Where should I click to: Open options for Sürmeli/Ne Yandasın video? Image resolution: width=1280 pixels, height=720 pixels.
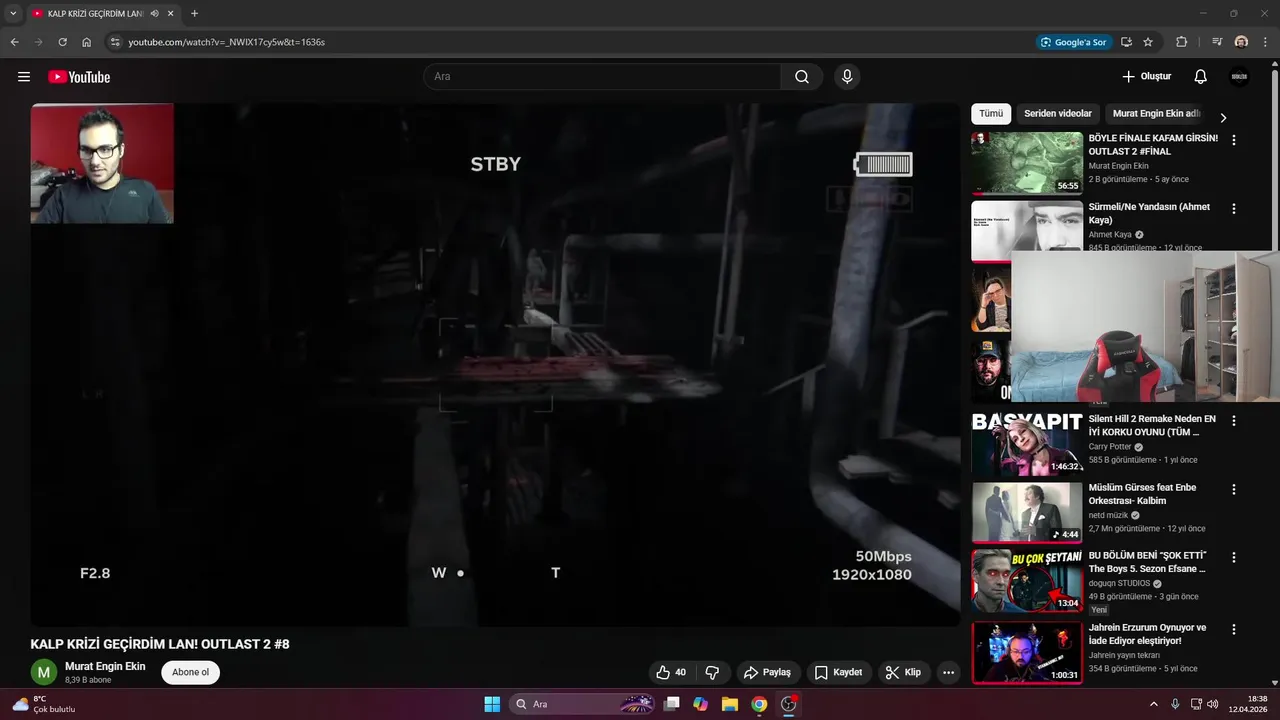pyautogui.click(x=1234, y=209)
